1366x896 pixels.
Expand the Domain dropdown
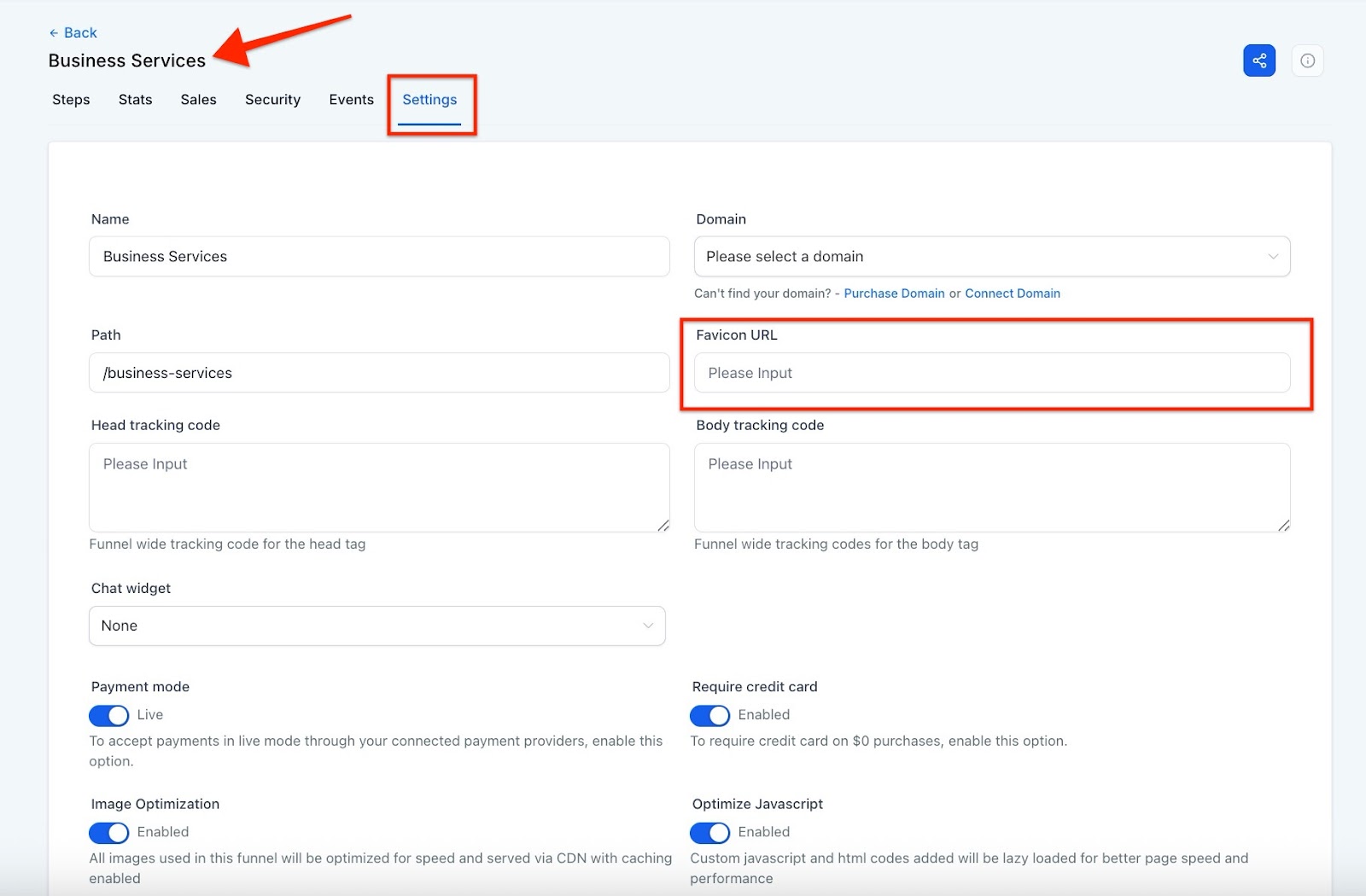click(991, 257)
